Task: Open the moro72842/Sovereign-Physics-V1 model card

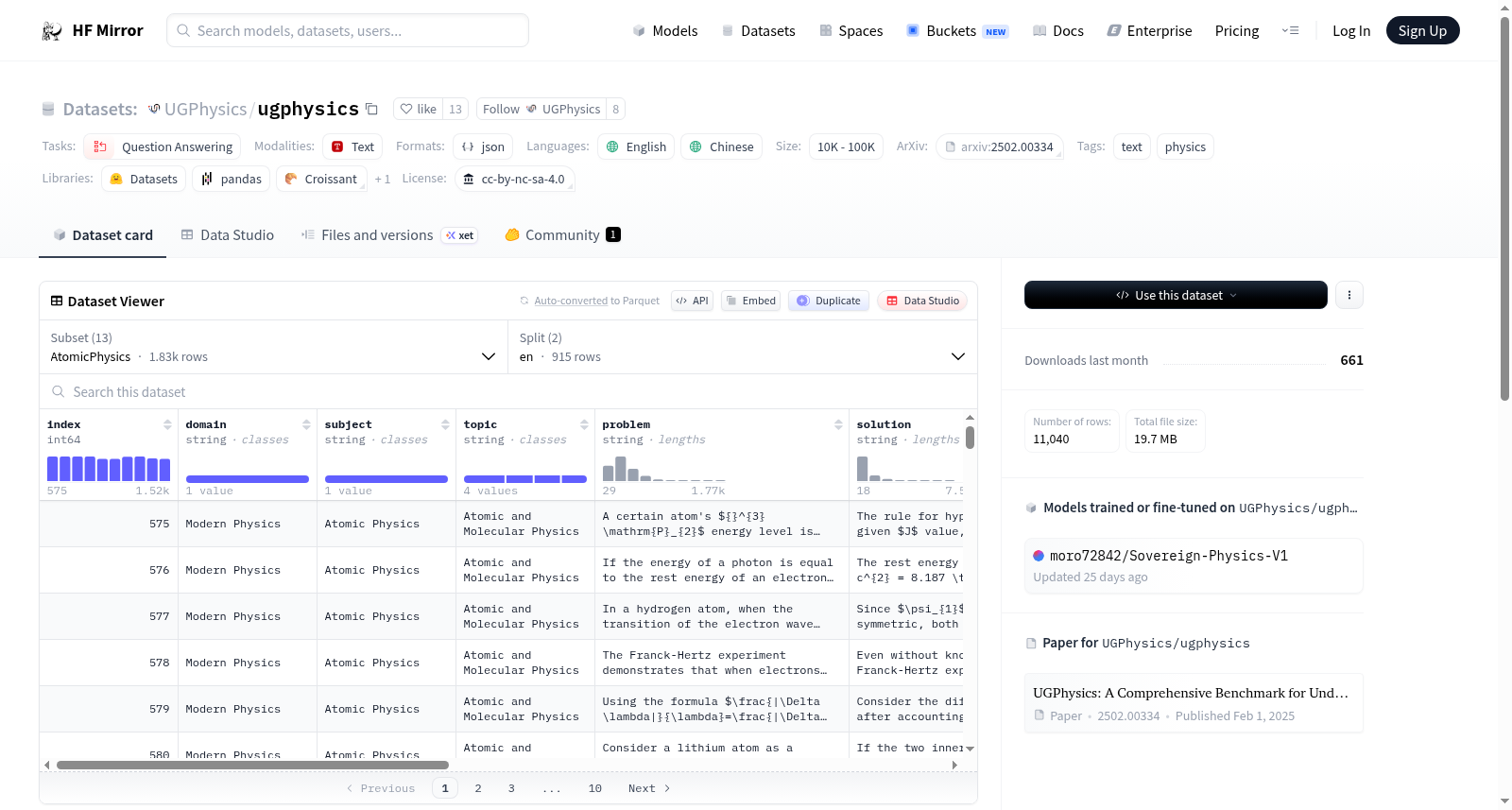Action: click(1193, 565)
